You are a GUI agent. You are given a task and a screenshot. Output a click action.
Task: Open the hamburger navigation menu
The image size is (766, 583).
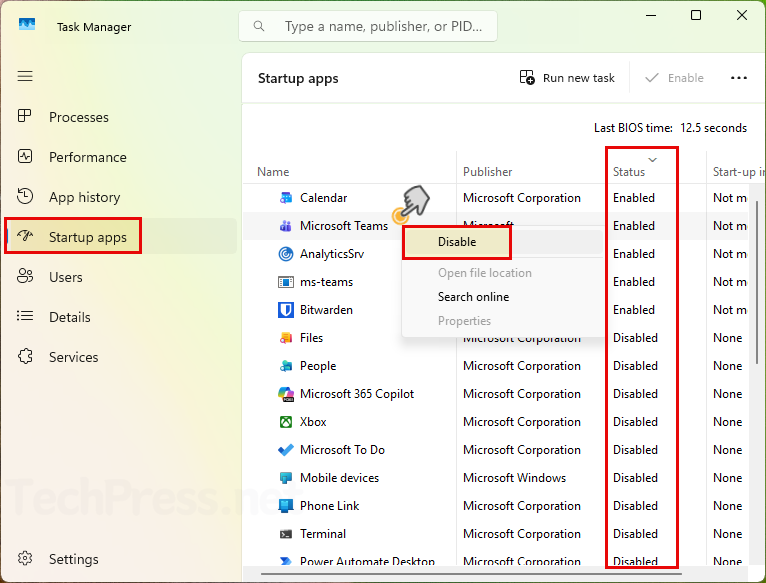(25, 76)
